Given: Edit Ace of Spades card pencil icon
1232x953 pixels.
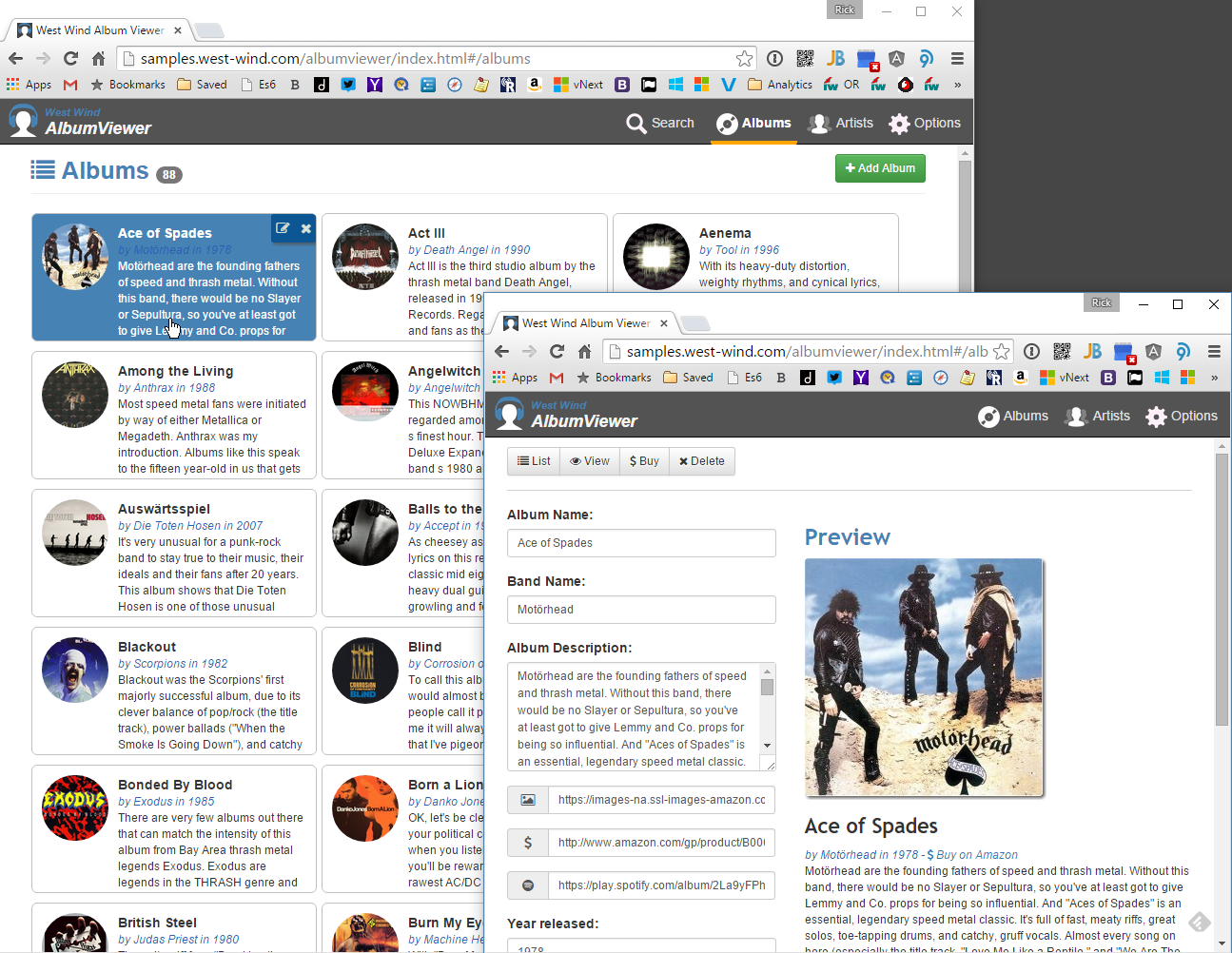Looking at the screenshot, I should [283, 228].
